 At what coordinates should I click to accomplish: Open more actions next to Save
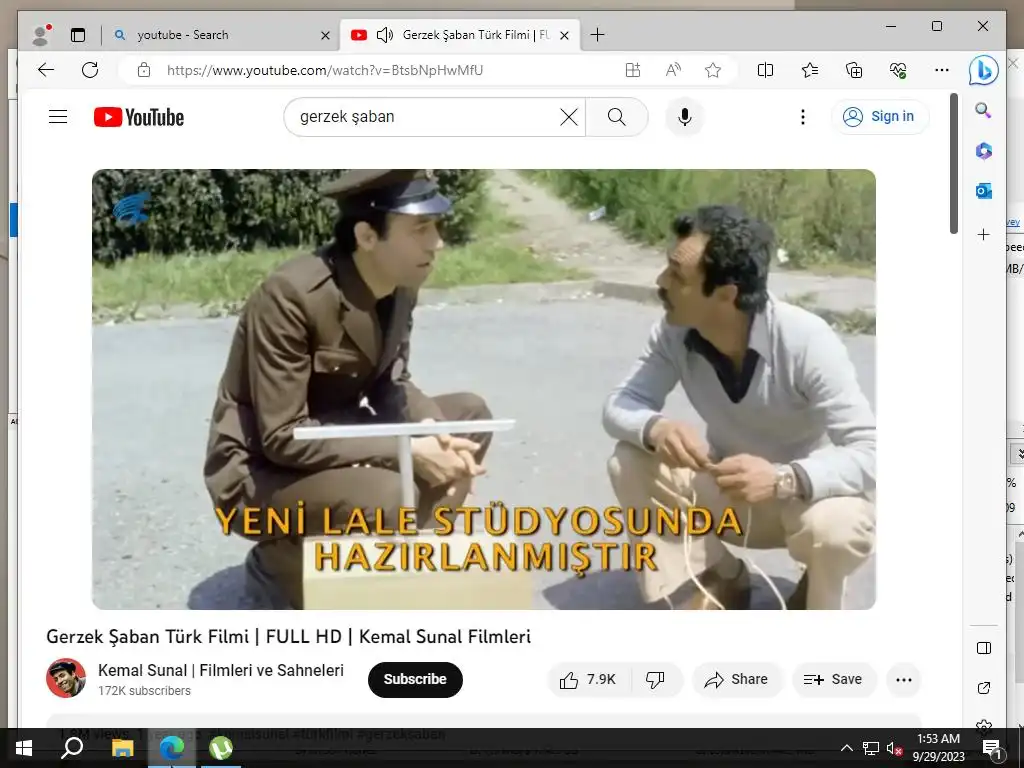pos(904,680)
